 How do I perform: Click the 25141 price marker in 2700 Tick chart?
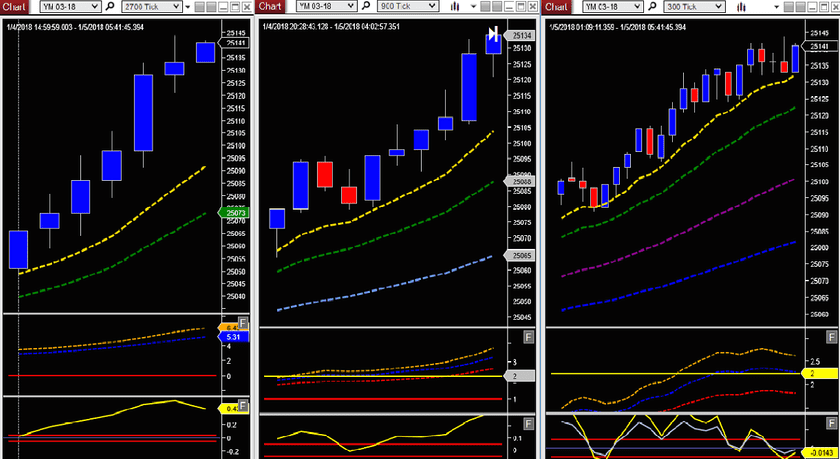[234, 44]
